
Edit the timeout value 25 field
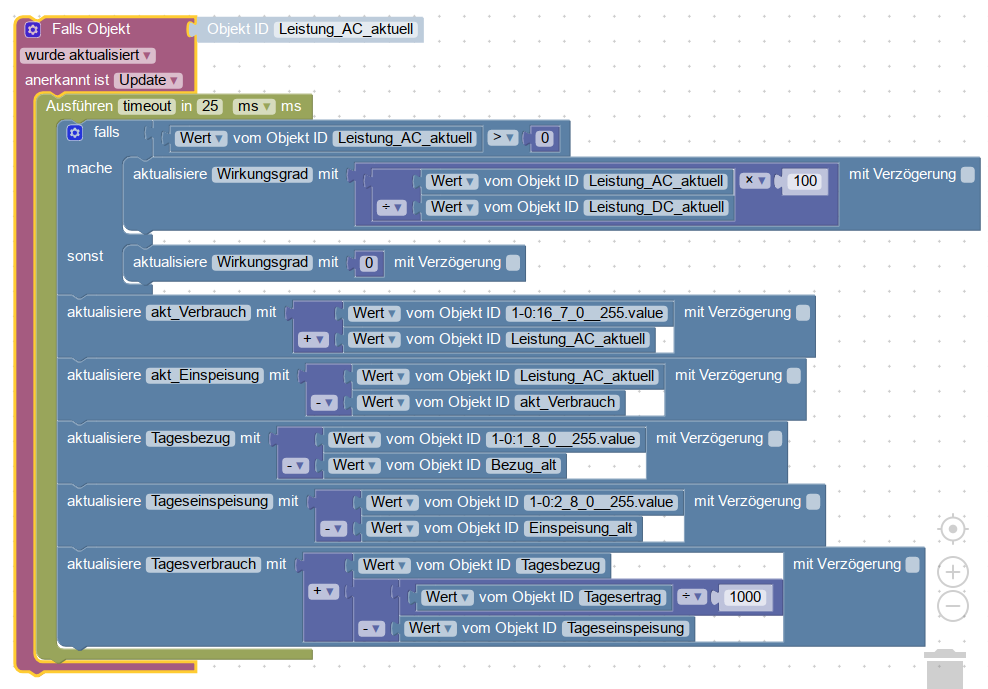point(210,106)
